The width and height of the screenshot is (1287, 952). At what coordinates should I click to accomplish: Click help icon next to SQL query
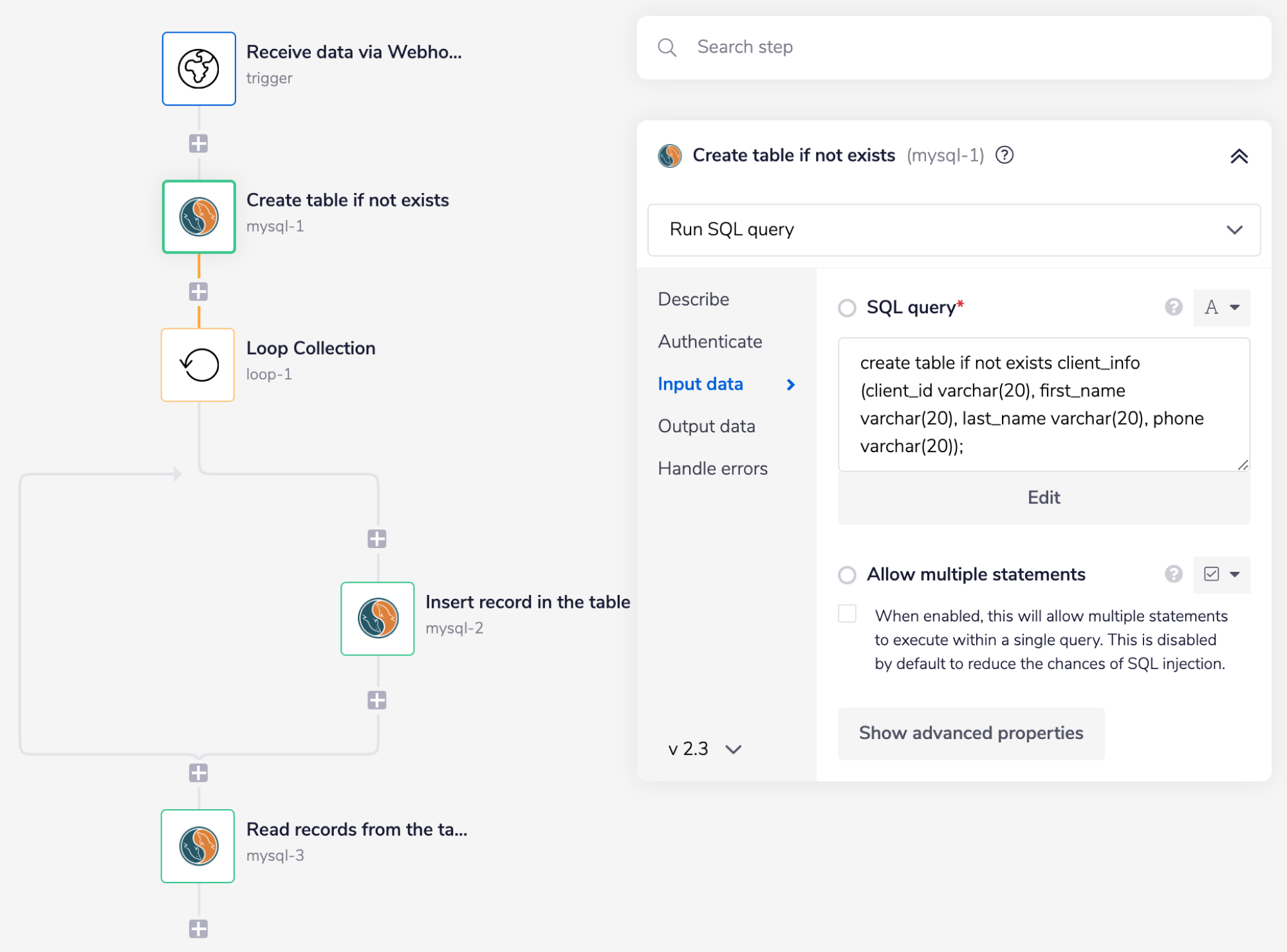(x=1173, y=307)
